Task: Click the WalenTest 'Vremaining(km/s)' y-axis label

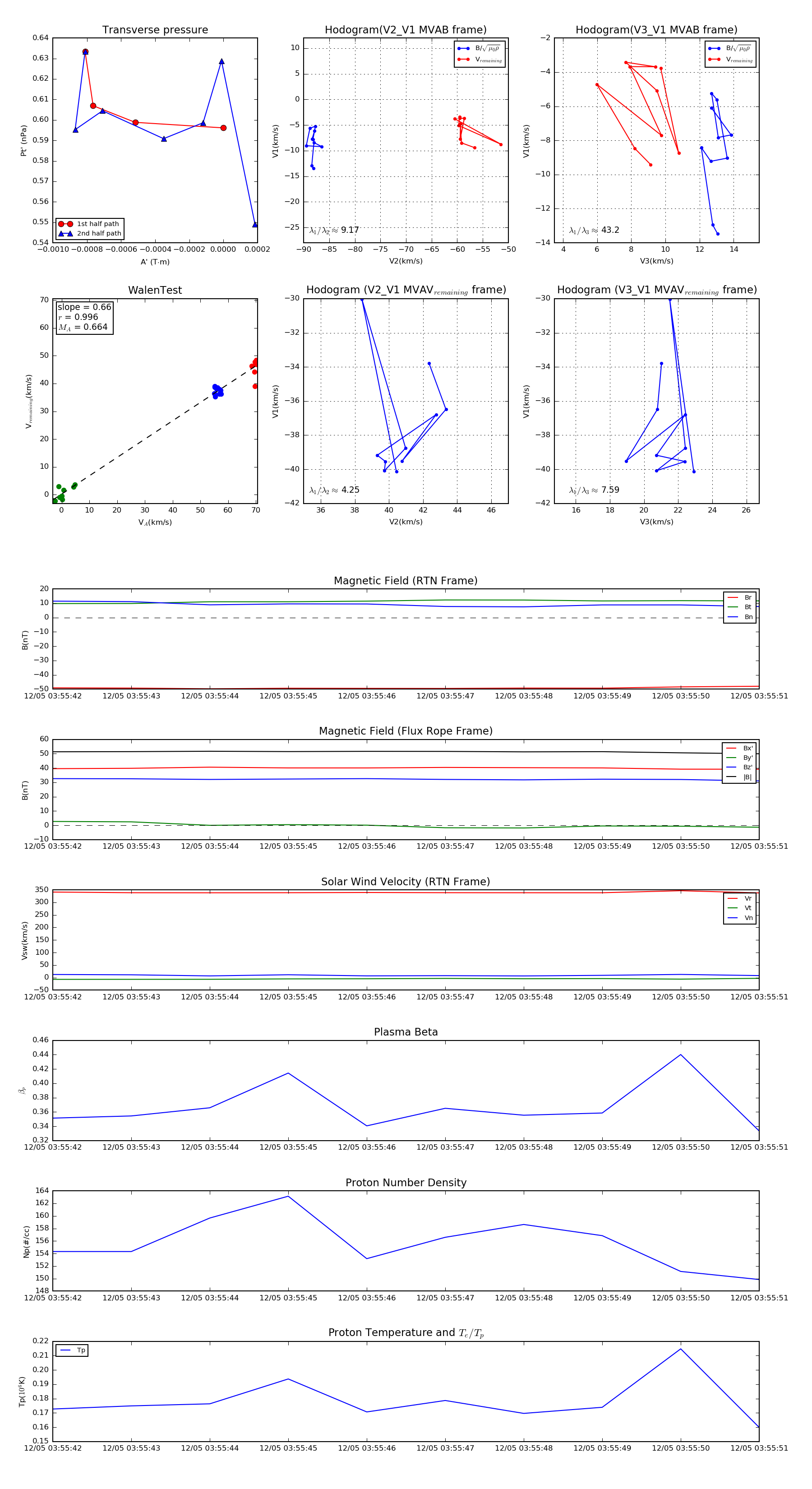Action: 28,401
